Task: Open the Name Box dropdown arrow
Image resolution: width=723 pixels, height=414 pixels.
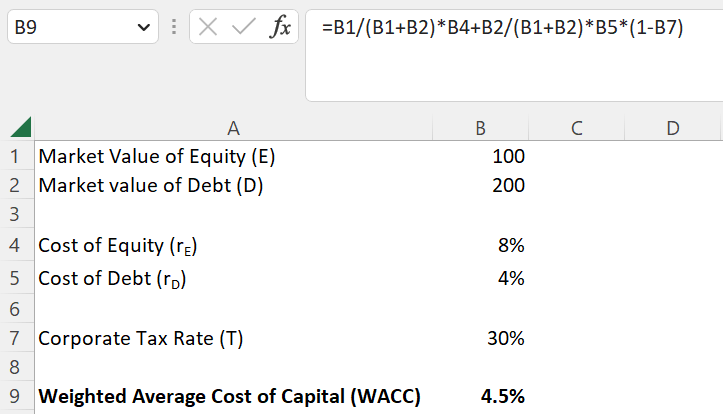Action: click(x=139, y=28)
